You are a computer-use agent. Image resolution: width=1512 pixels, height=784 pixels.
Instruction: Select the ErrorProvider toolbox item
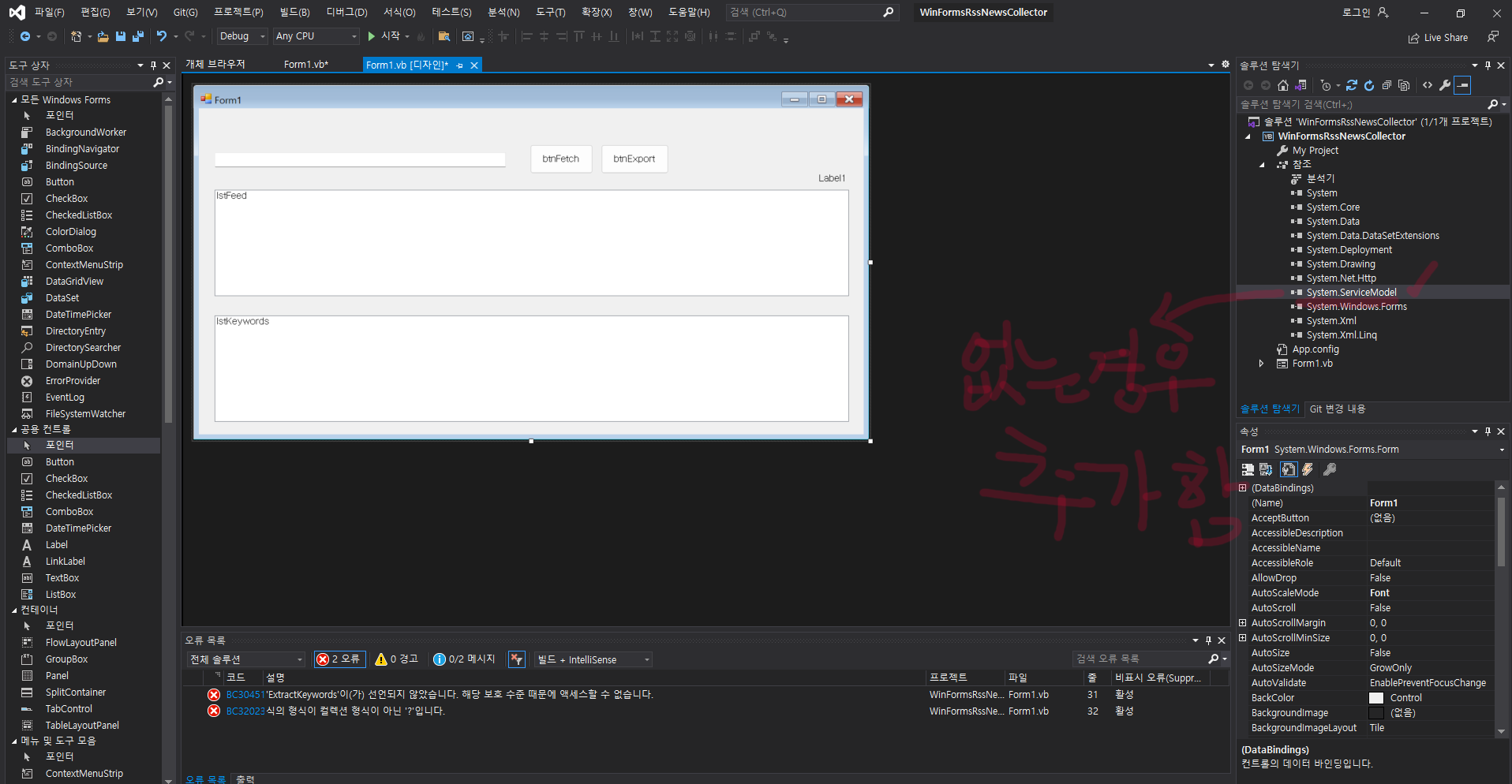(73, 381)
